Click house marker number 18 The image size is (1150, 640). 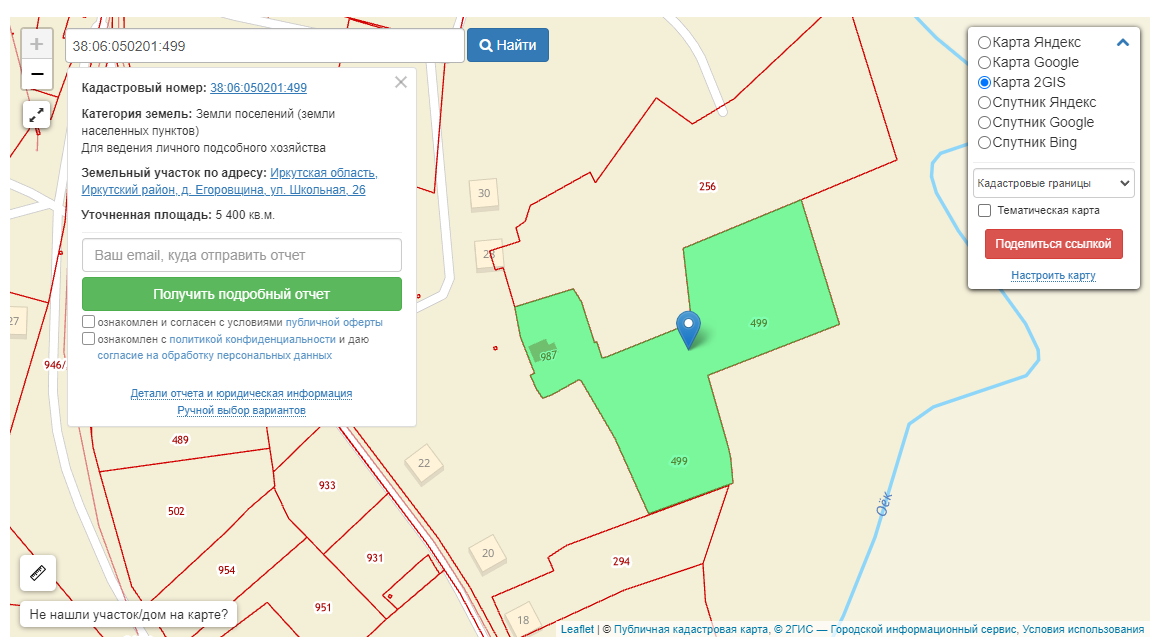(523, 619)
